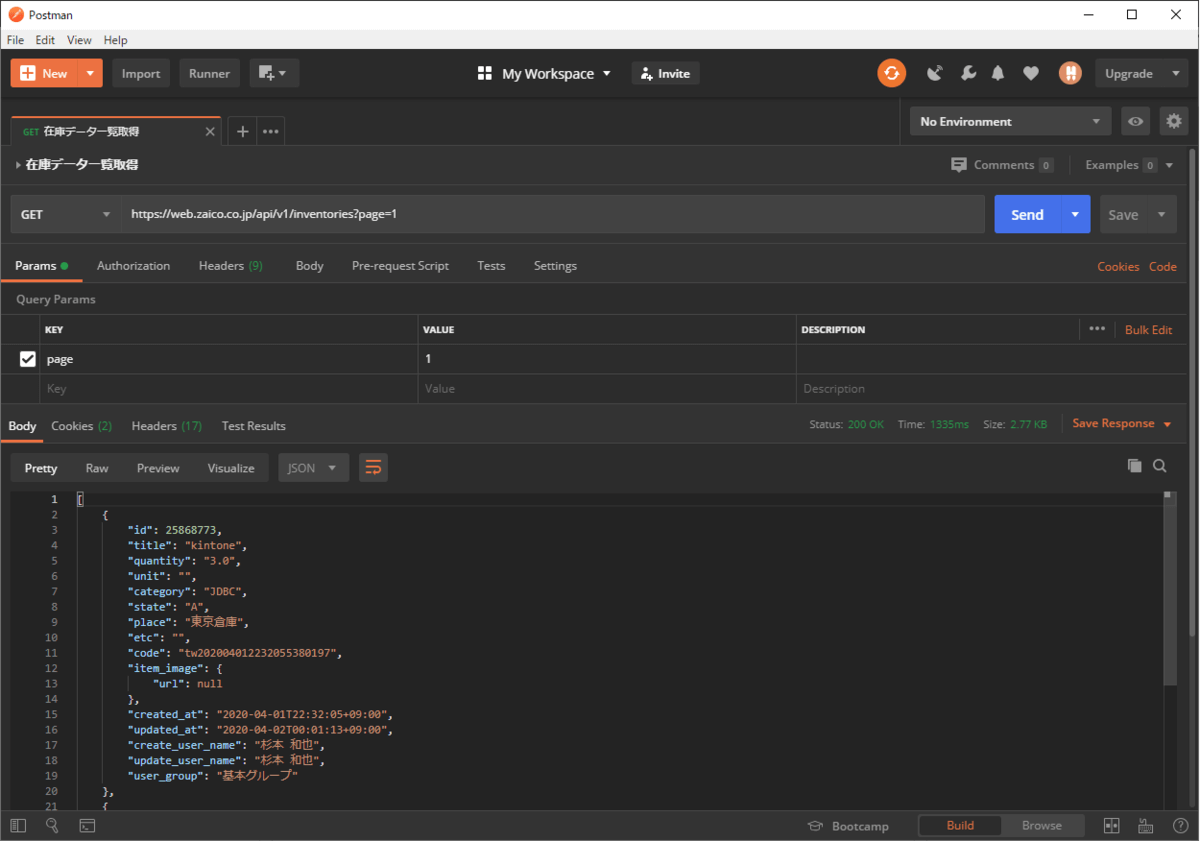The width and height of the screenshot is (1200, 841).
Task: Open the wrench settings icon
Action: pos(967,73)
